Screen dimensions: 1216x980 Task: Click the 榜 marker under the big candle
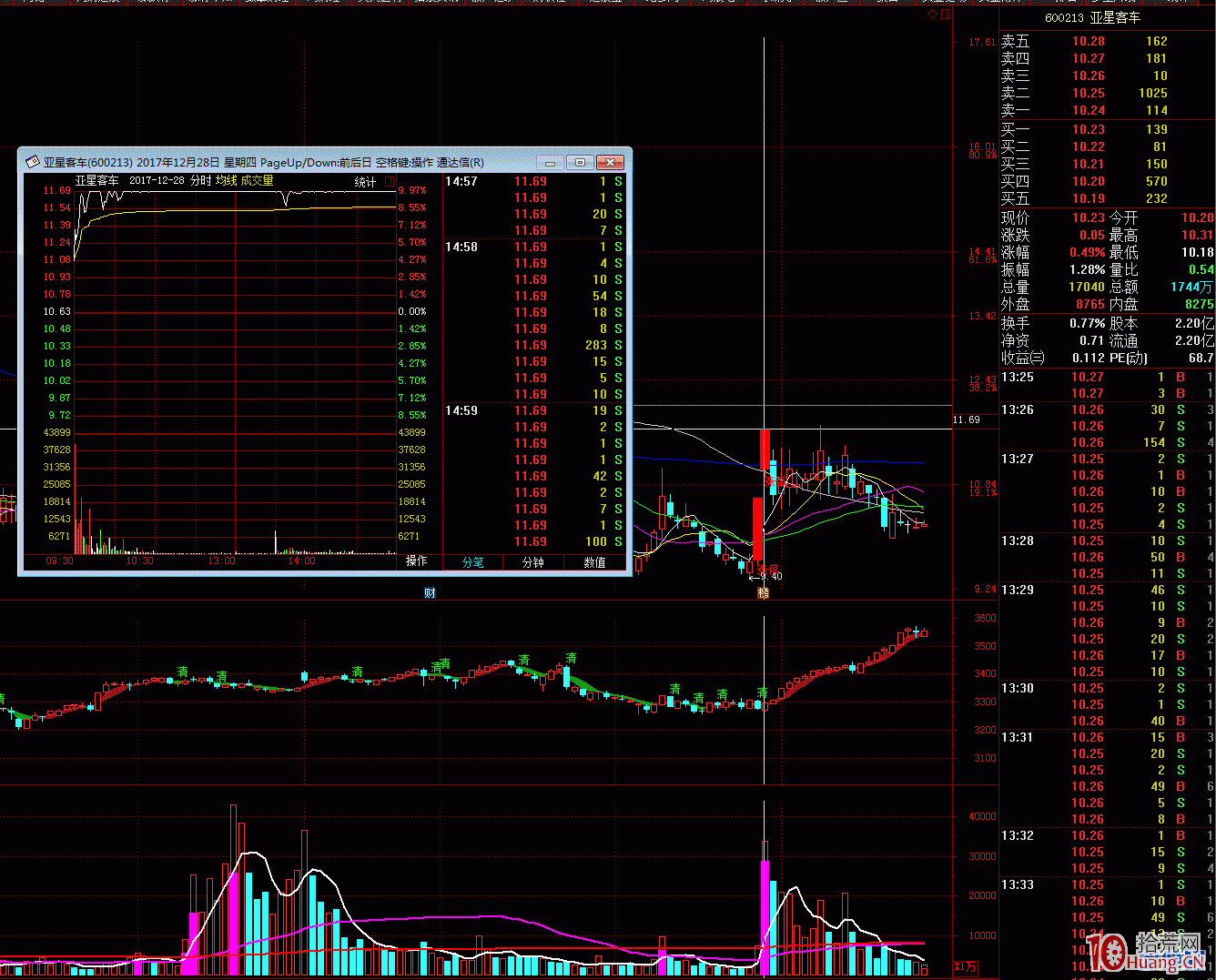(763, 593)
